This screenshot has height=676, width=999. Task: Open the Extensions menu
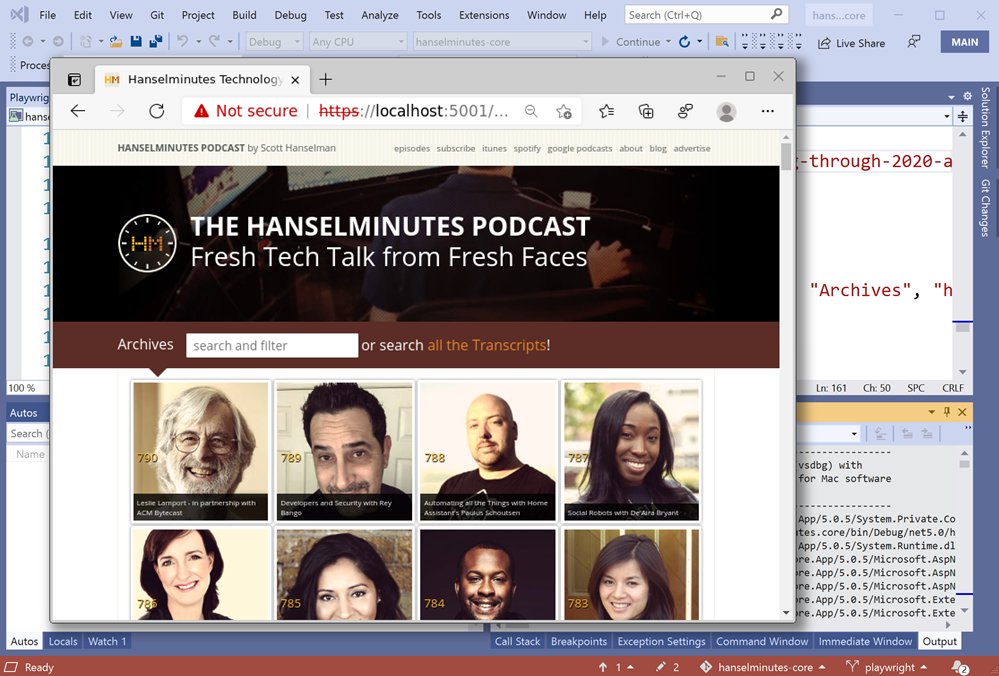(x=484, y=15)
